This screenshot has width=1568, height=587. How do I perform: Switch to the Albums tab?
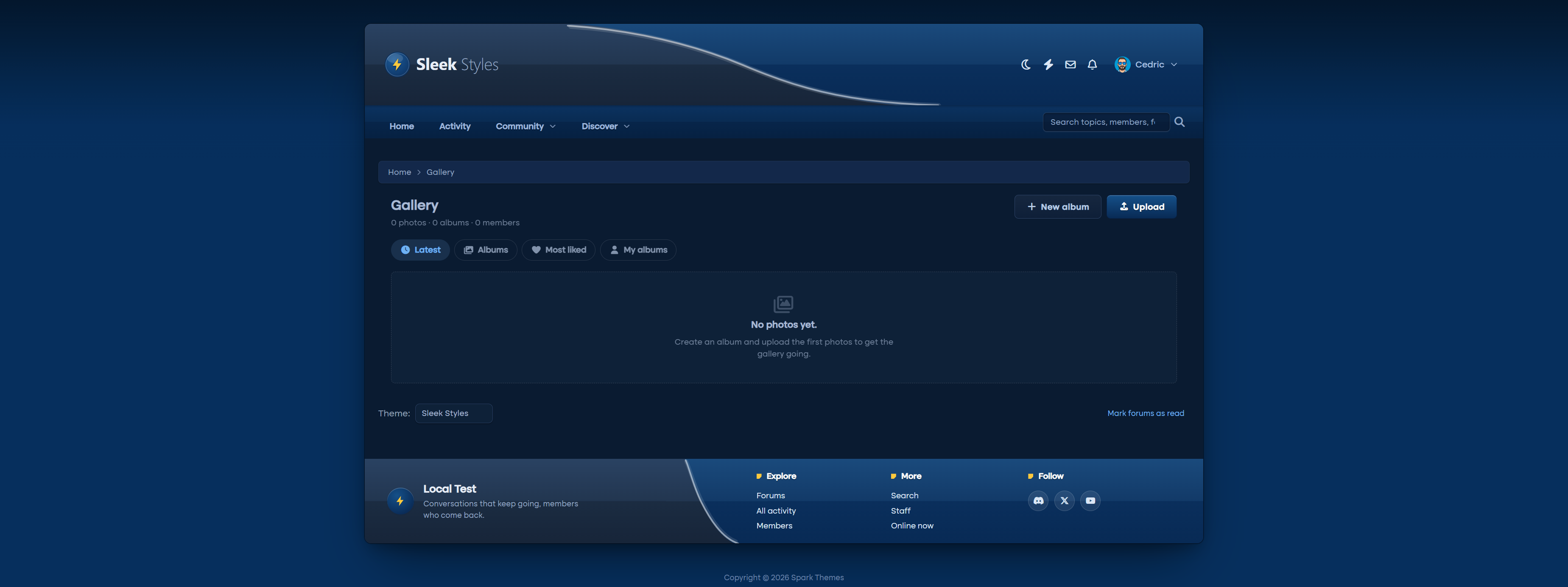click(x=486, y=250)
